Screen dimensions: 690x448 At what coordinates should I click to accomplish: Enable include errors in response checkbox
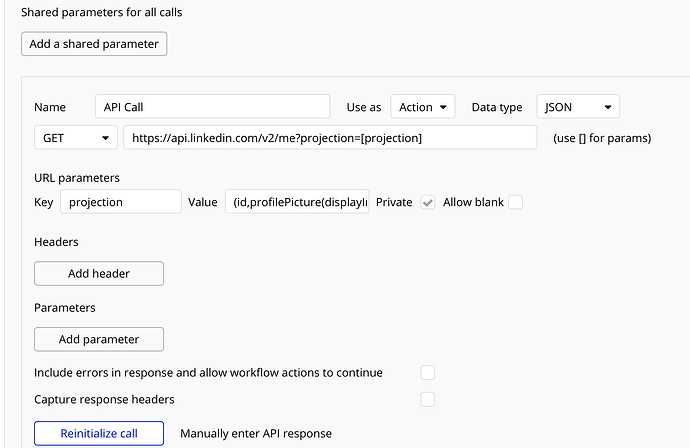click(x=428, y=372)
